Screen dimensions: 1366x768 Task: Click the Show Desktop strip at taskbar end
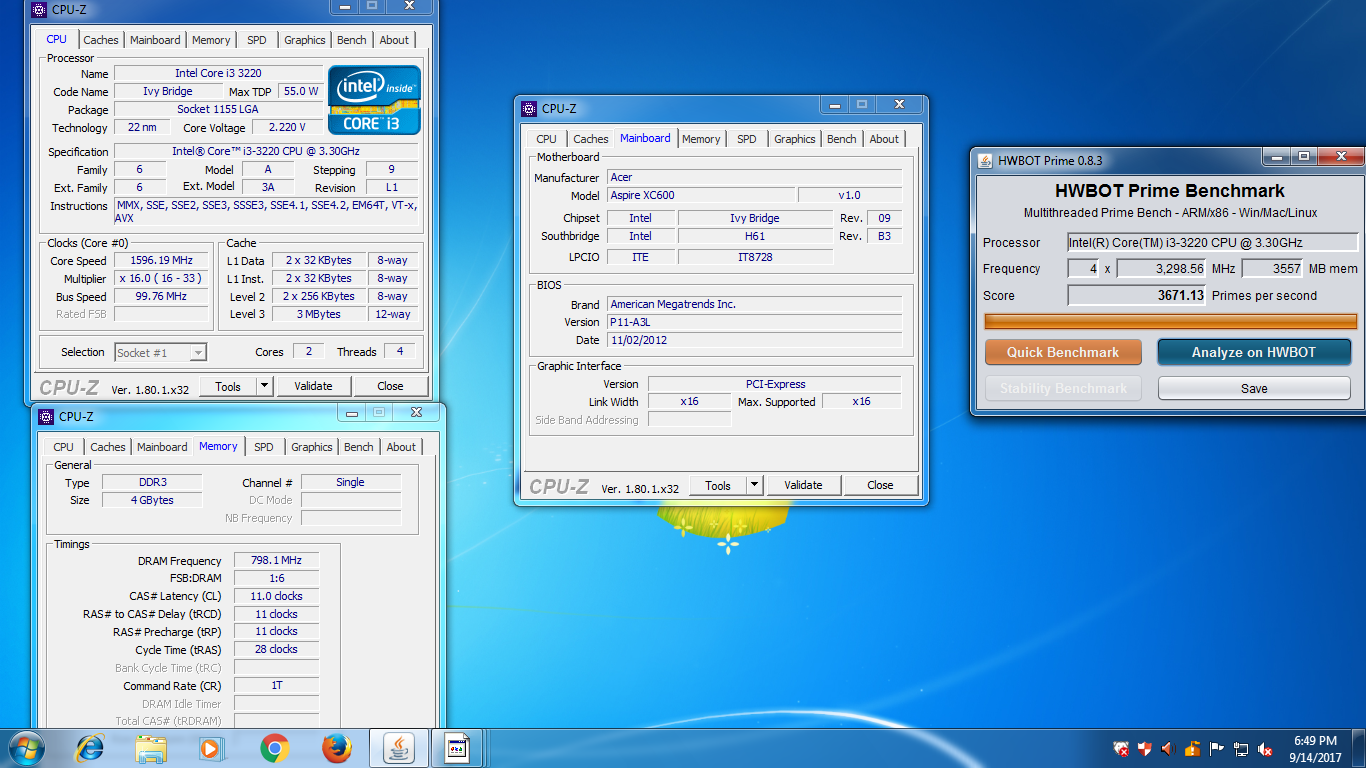point(1359,748)
